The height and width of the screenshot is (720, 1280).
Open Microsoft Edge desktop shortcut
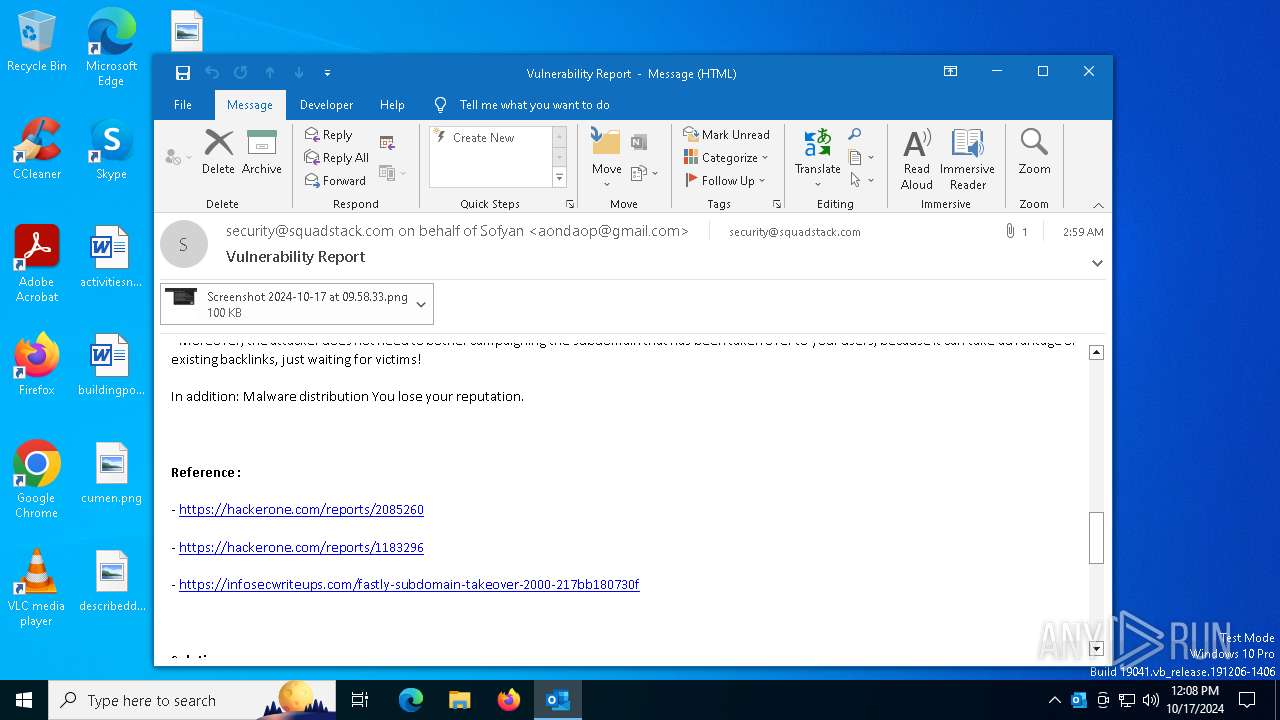(111, 47)
